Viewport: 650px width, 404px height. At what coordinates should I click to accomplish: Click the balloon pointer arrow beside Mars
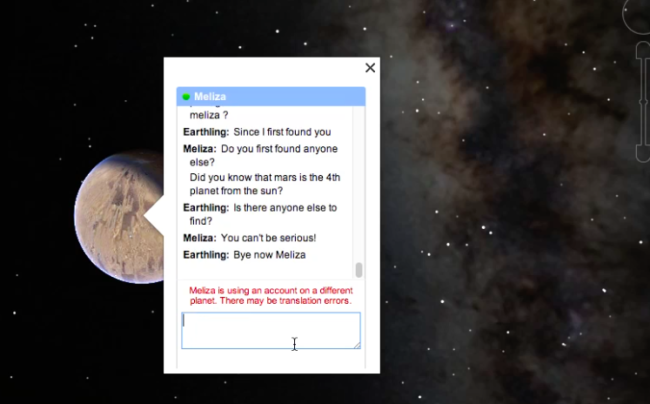point(154,217)
